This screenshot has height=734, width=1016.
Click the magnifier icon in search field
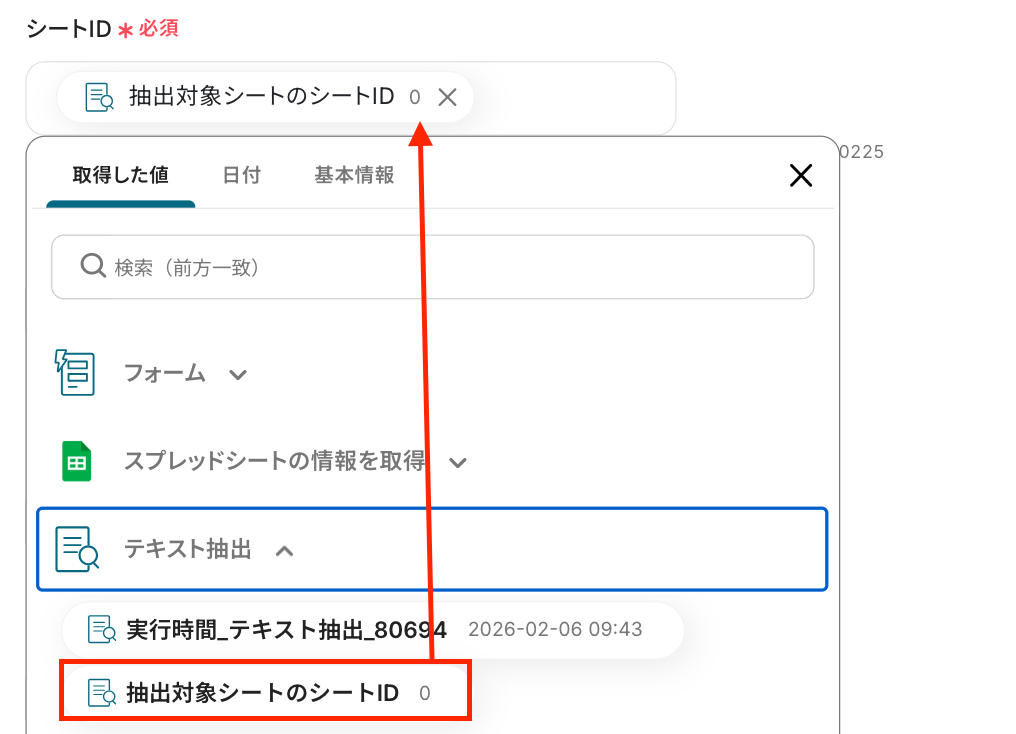(93, 266)
